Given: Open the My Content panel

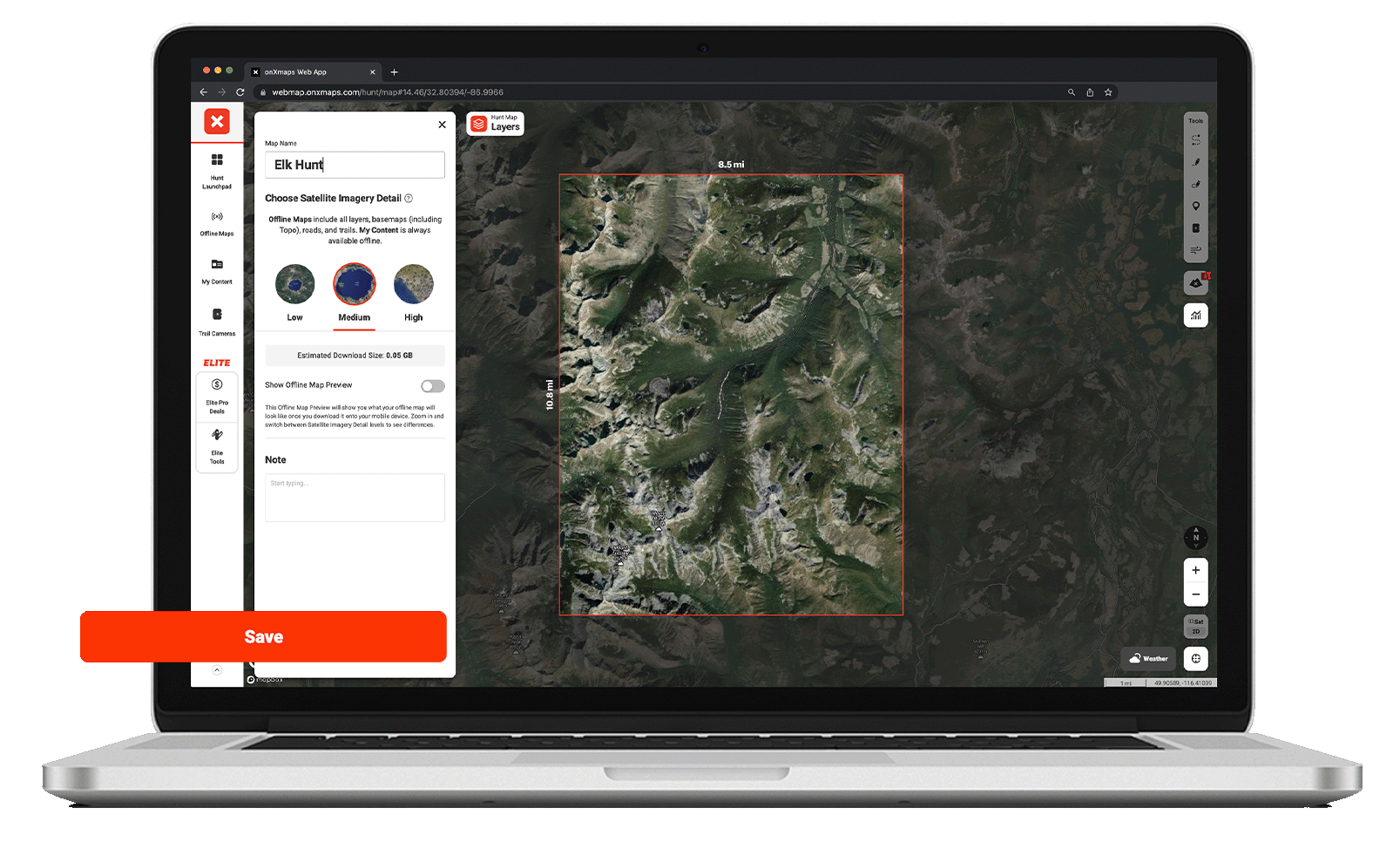Looking at the screenshot, I should pos(217,272).
